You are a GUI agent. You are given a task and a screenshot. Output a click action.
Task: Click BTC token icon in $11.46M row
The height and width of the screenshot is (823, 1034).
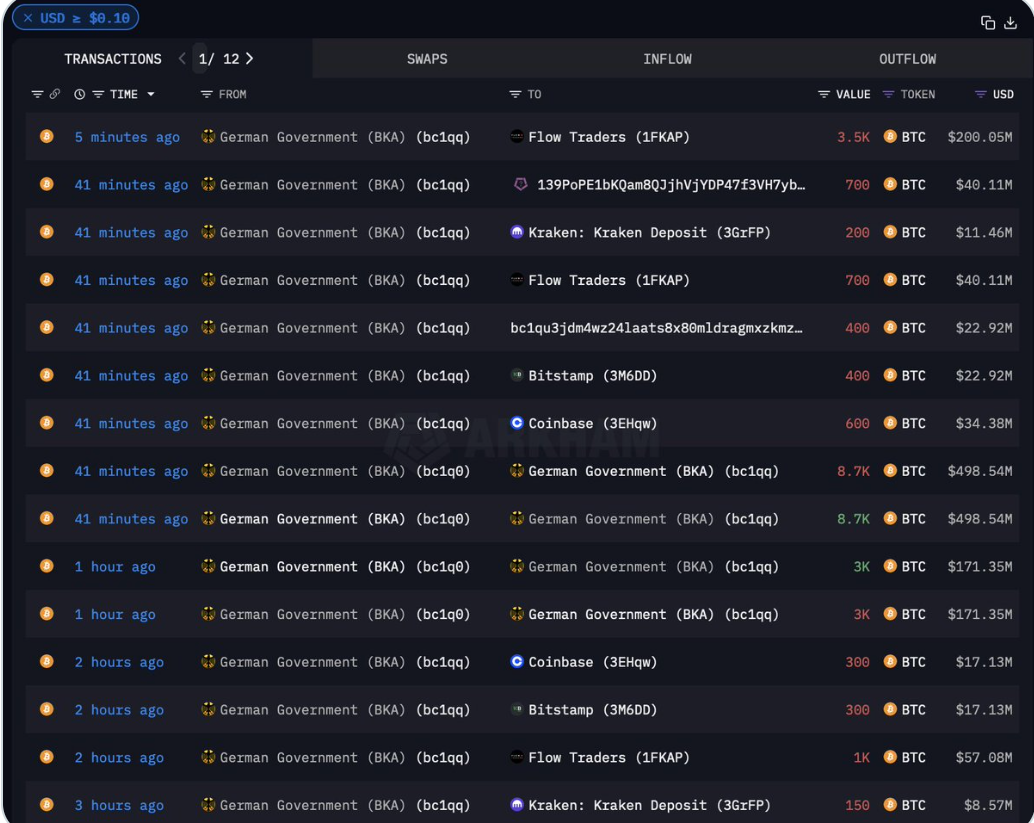point(890,231)
